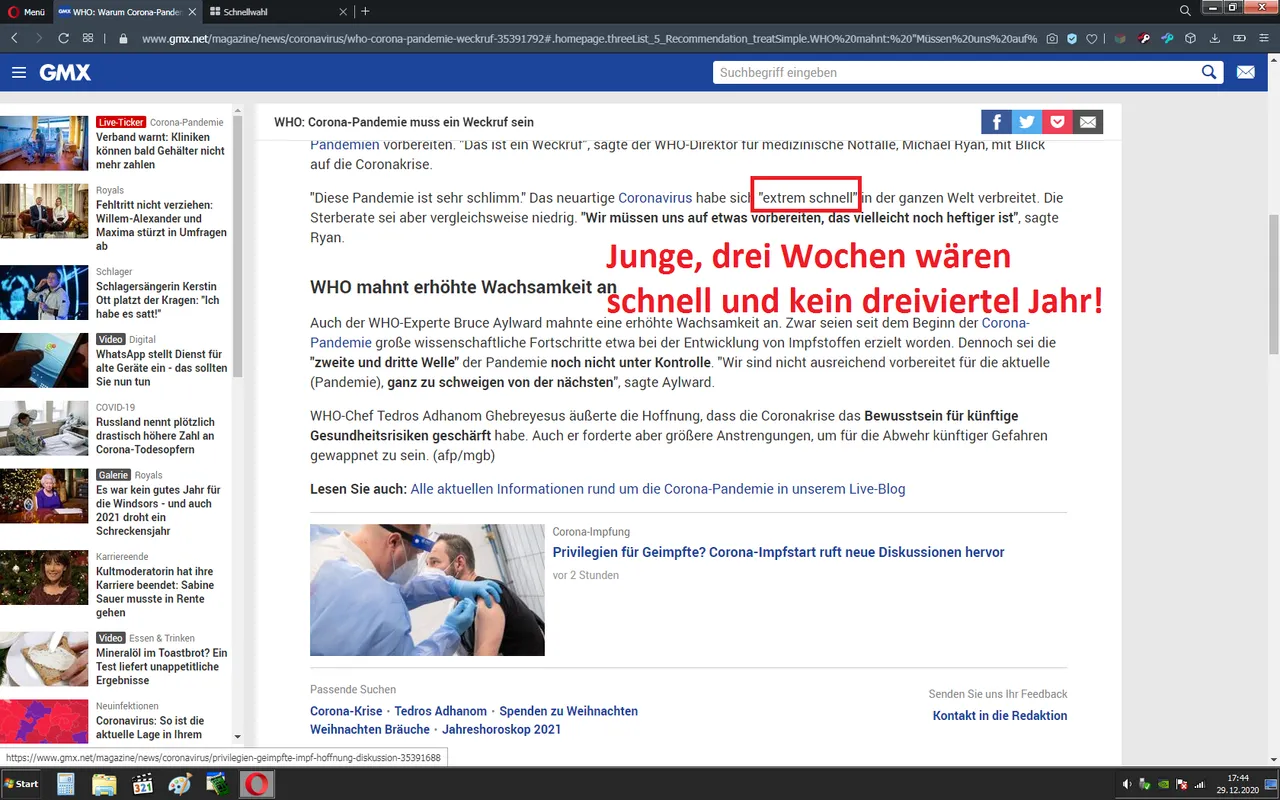Open Weihnachten Bräuche suggestion
Viewport: 1280px width, 800px height.
[370, 729]
